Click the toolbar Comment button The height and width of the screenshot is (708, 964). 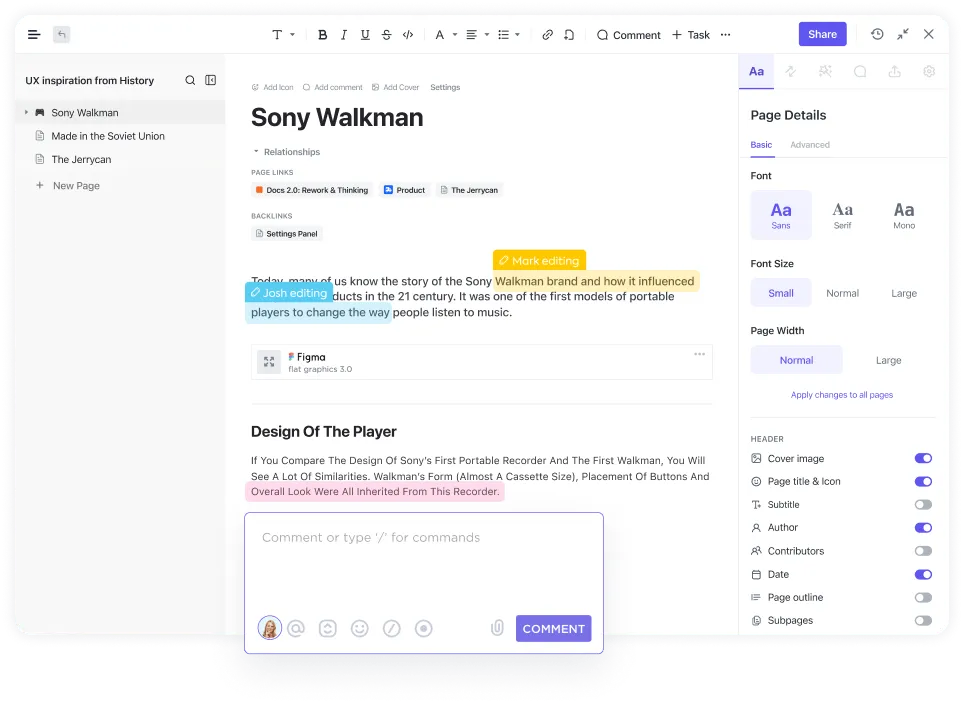[628, 35]
